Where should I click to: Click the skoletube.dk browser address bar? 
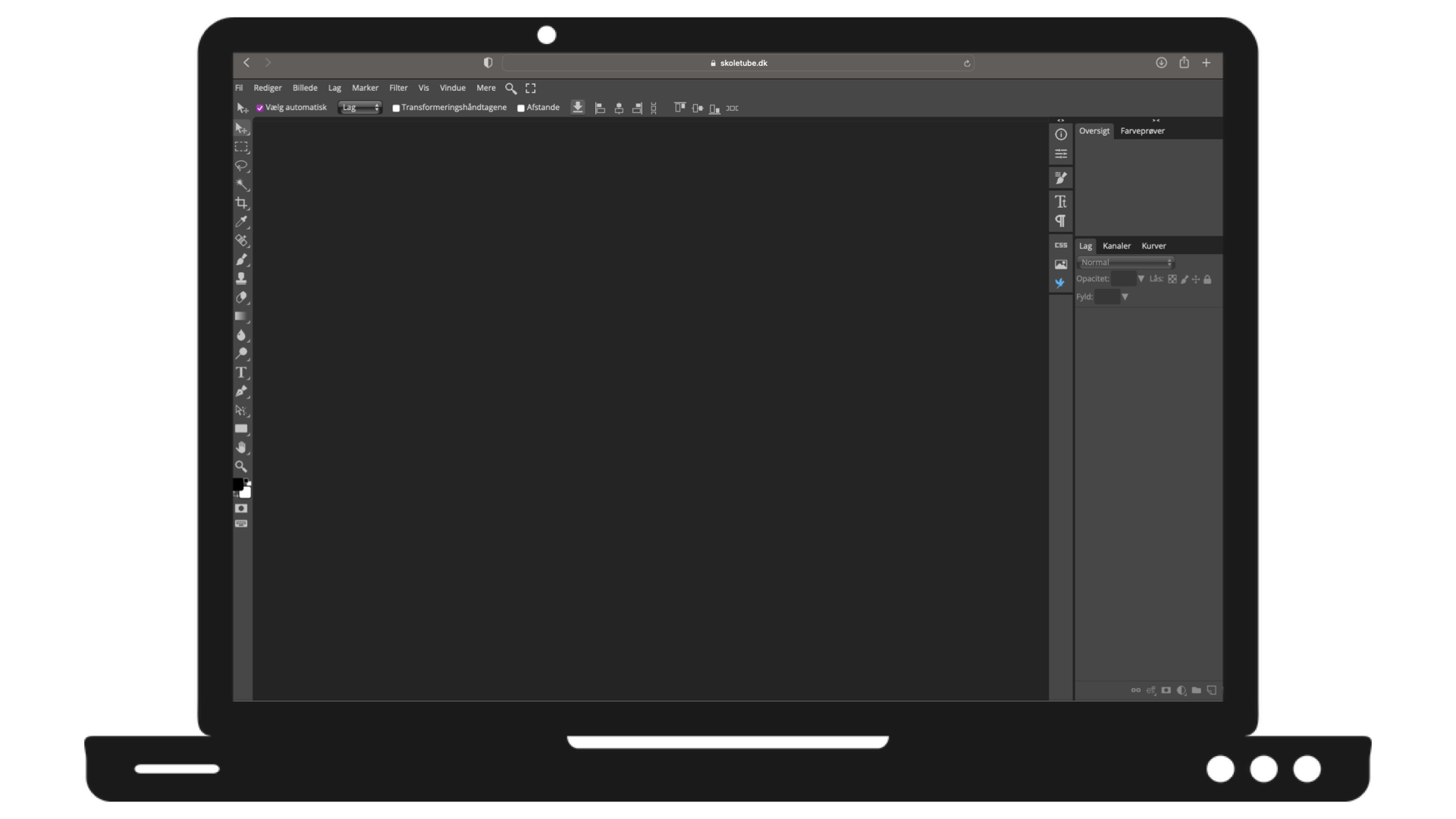738,63
